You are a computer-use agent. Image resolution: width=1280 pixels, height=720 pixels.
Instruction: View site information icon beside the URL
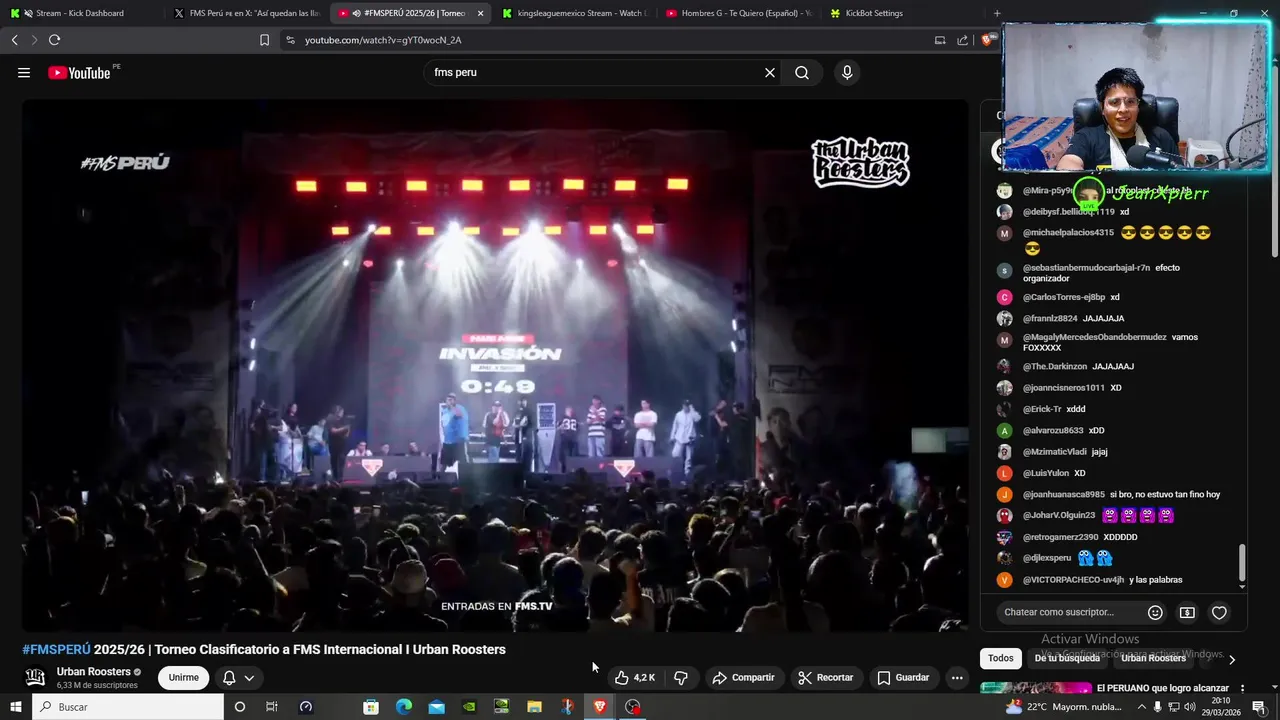point(290,40)
